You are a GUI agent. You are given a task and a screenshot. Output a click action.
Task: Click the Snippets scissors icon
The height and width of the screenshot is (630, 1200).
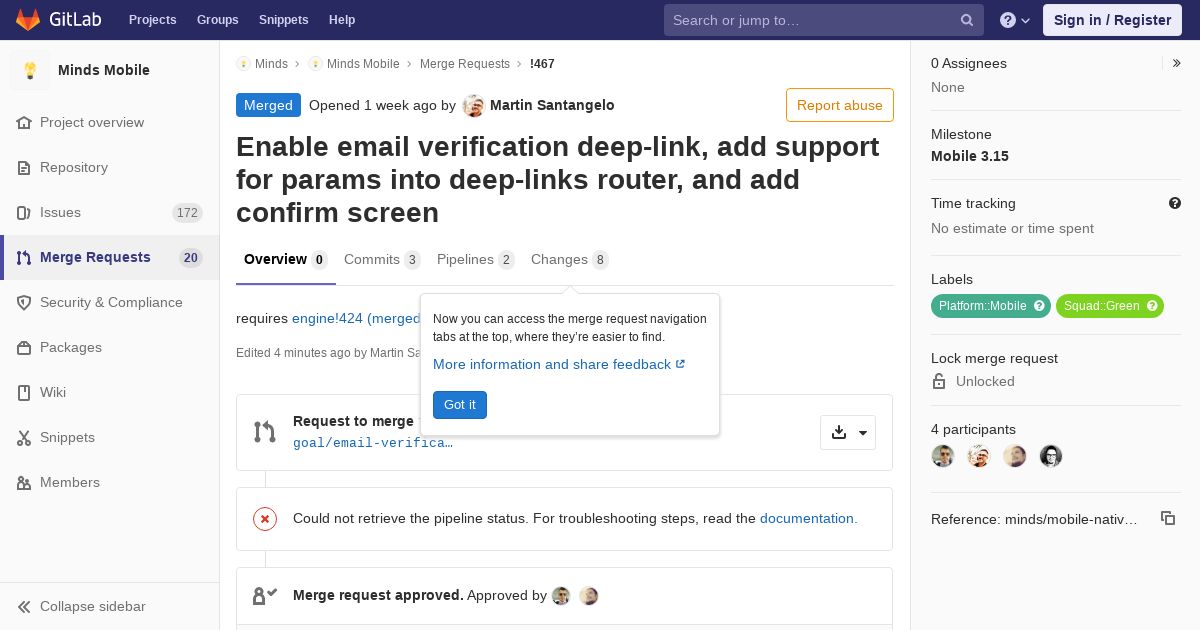coord(24,437)
